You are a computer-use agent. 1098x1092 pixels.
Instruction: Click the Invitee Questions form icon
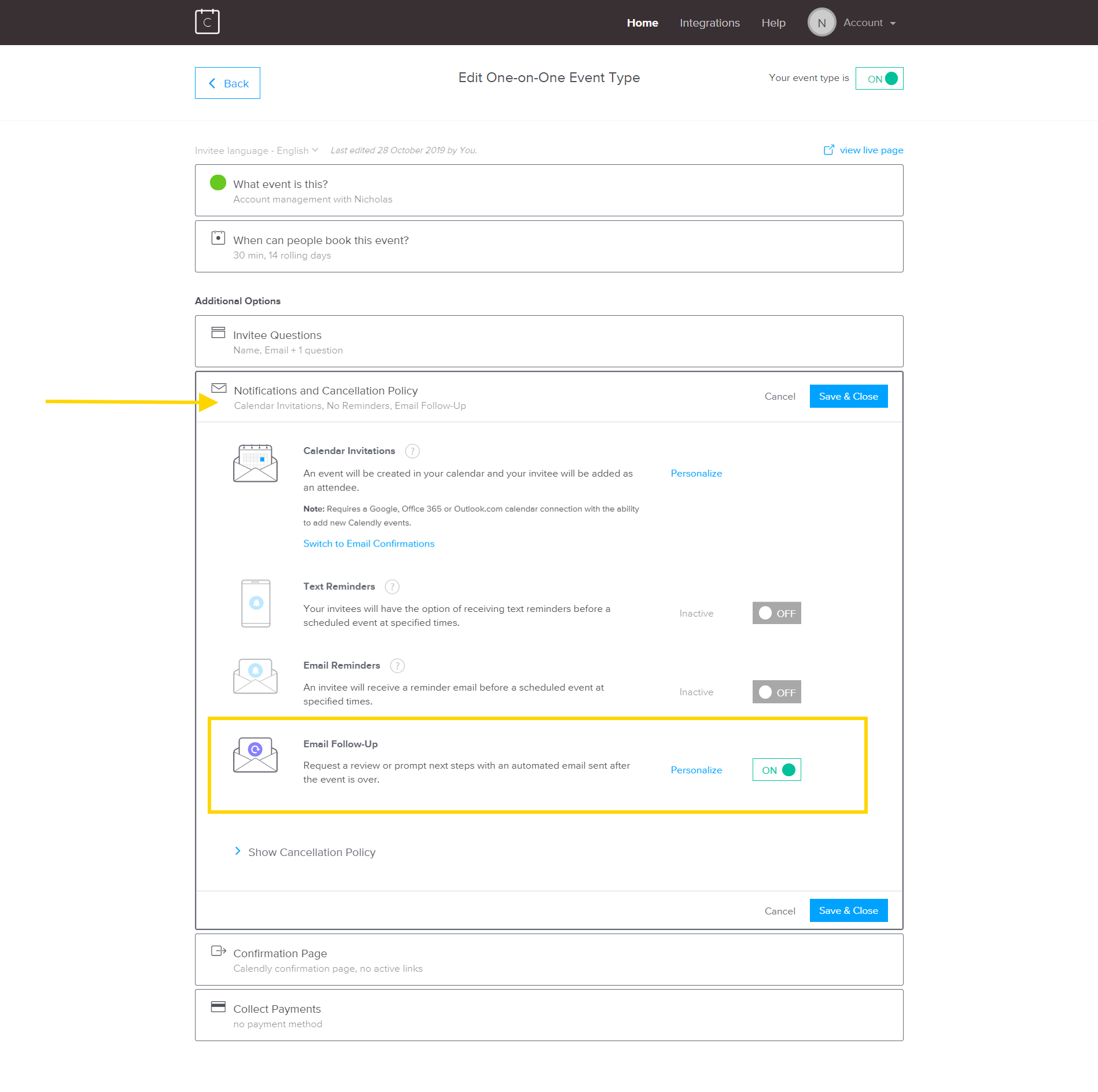pos(218,333)
